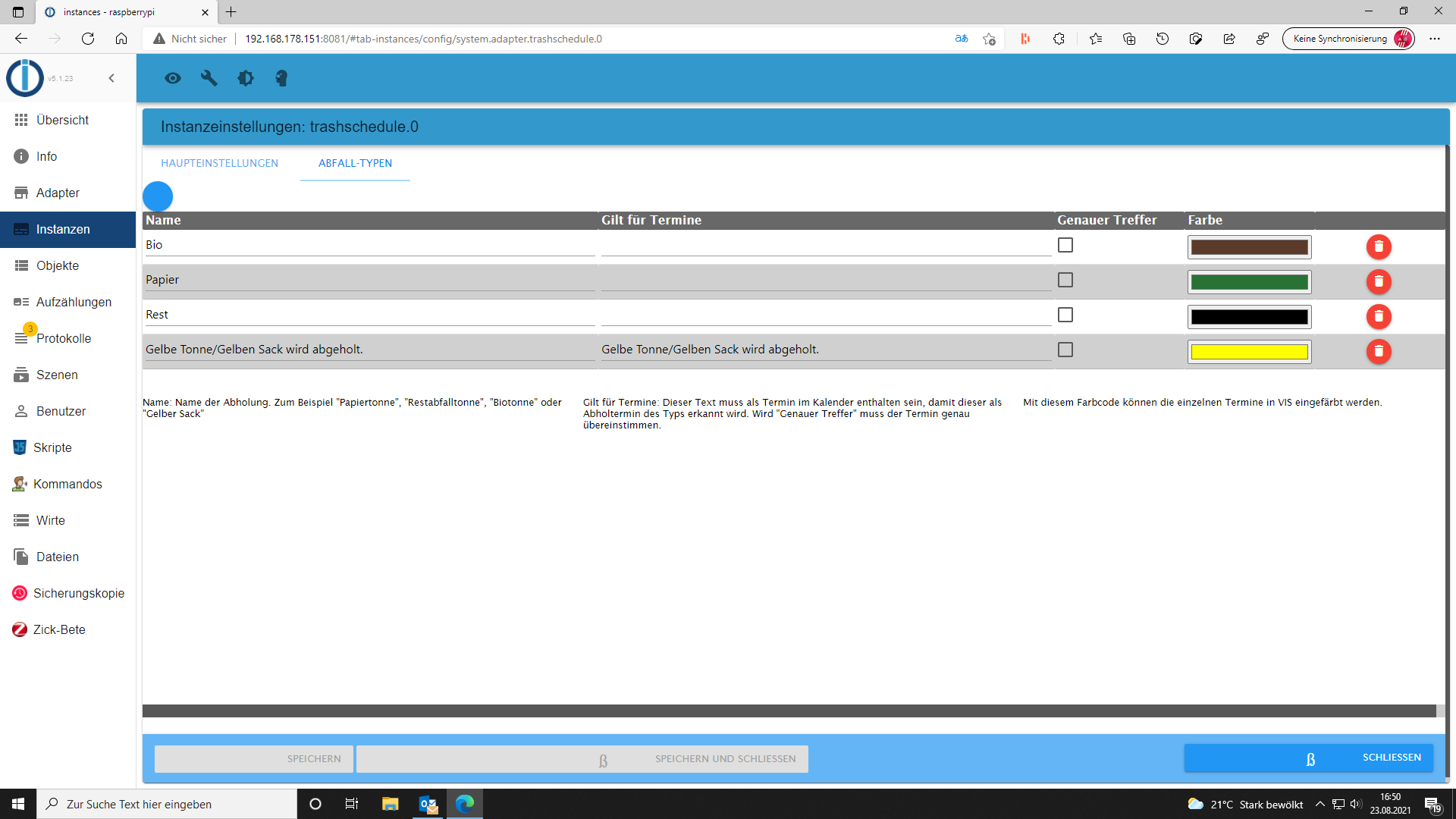Show hidden system tray icons
The image size is (1456, 819).
pos(1319,804)
